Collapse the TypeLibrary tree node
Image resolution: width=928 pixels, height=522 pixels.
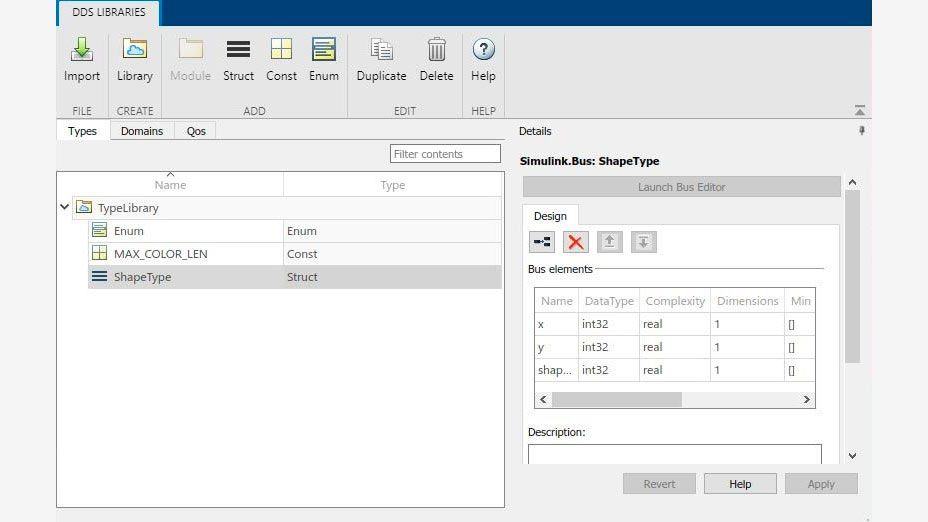point(65,207)
